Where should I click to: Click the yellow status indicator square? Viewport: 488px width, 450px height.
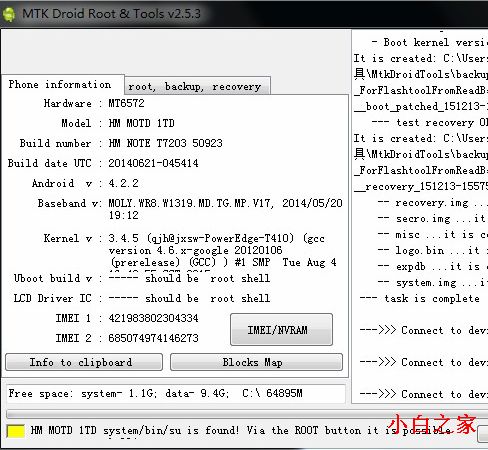[x=15, y=431]
